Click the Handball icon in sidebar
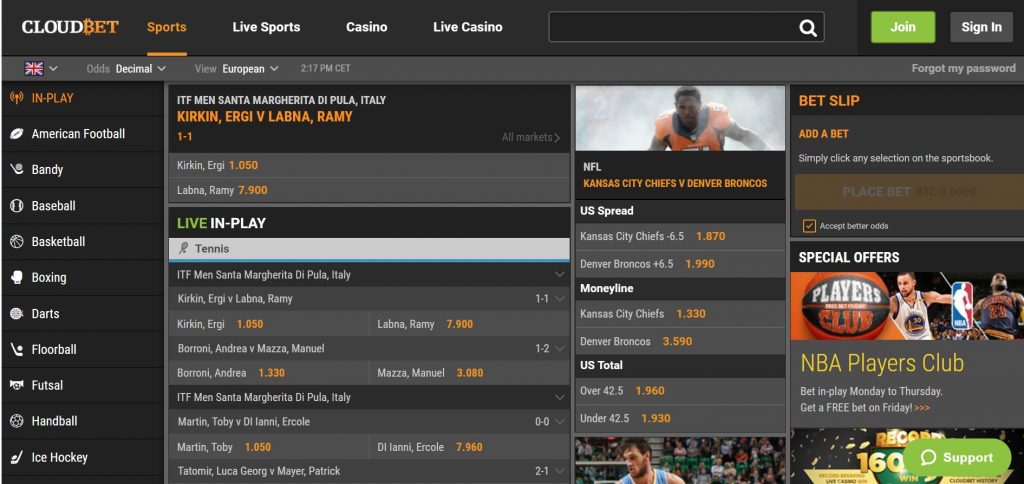1024x484 pixels. coord(17,421)
